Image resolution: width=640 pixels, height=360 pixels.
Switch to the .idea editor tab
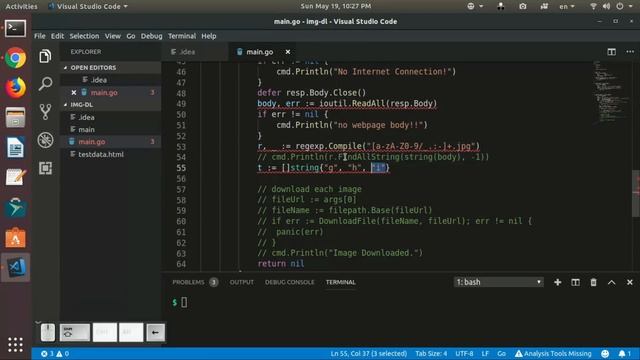click(x=196, y=52)
